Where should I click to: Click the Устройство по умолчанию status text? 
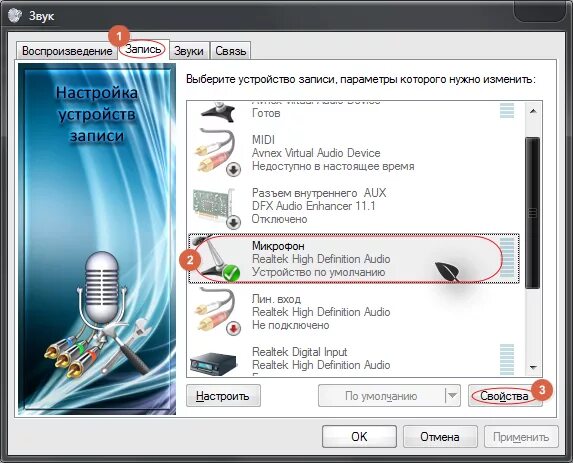pos(318,272)
